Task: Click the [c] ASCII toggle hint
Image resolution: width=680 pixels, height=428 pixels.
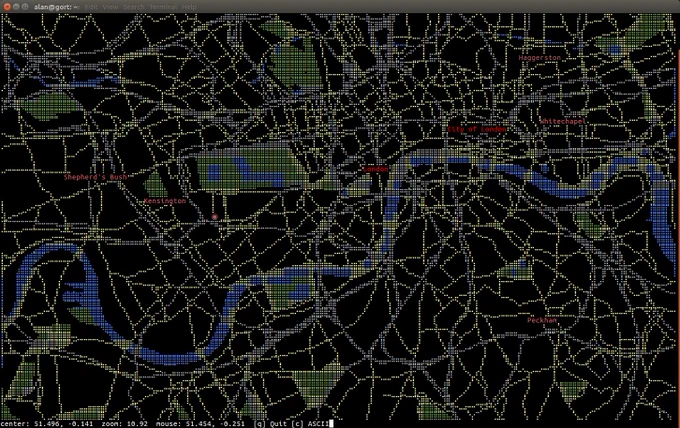Action: coord(310,424)
